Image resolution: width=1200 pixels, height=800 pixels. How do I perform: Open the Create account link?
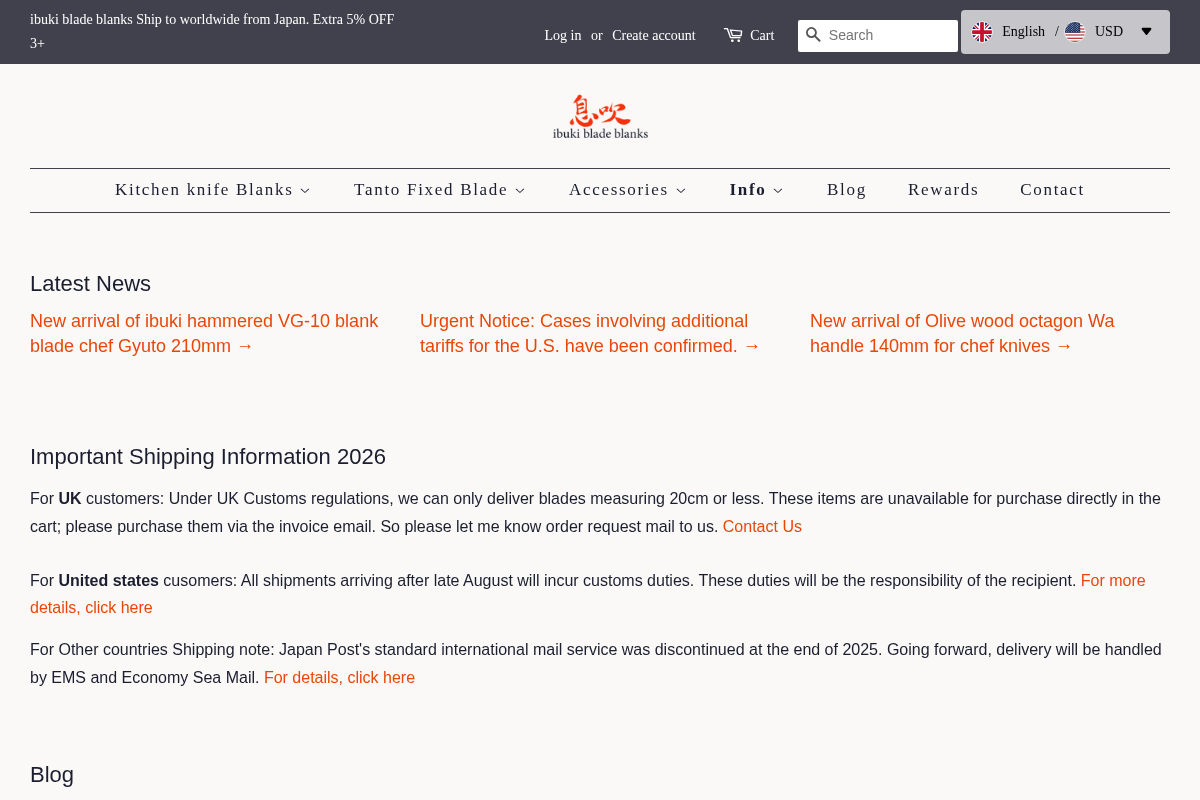point(653,34)
